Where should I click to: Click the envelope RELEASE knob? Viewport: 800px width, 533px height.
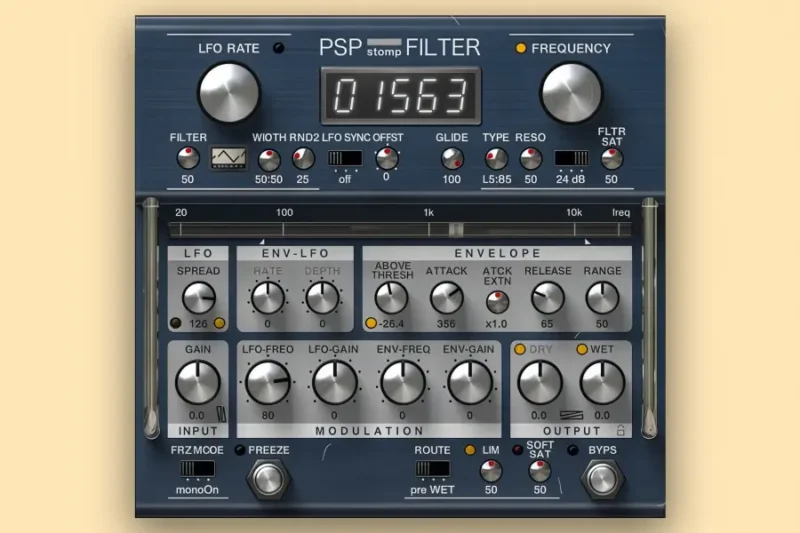point(547,298)
